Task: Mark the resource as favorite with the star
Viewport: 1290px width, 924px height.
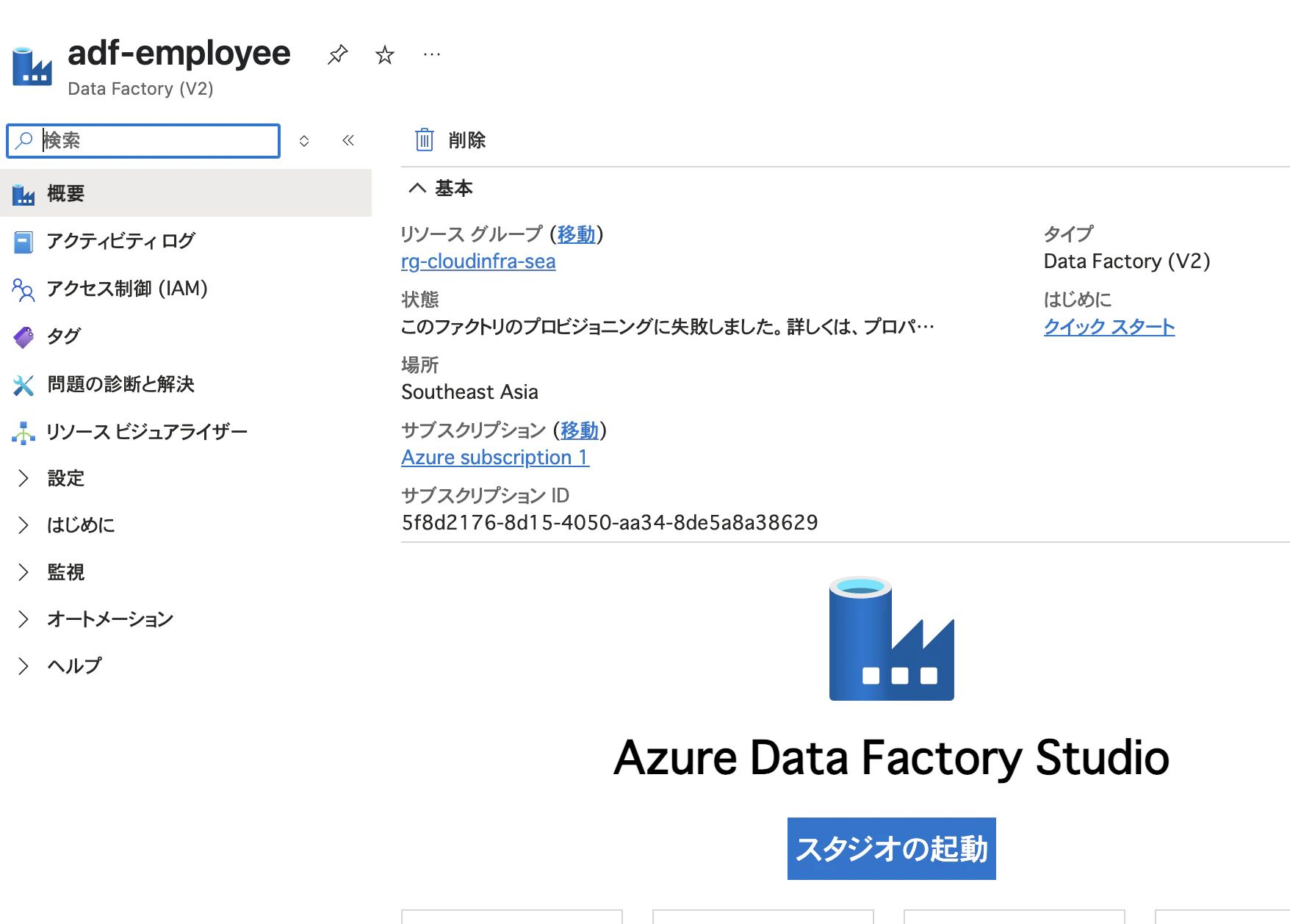Action: [x=384, y=54]
